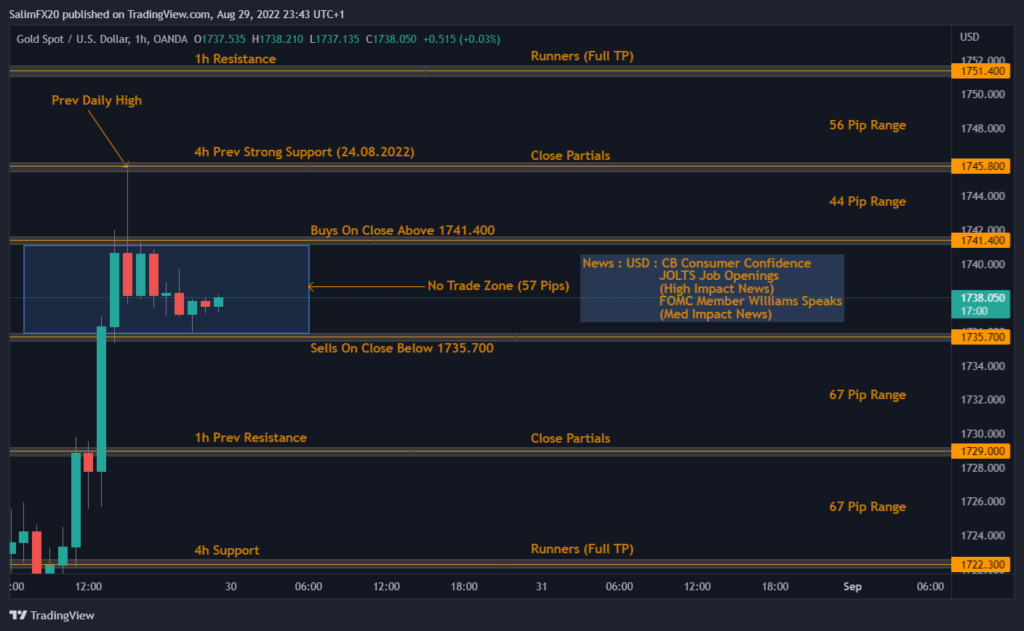Select the 1751.400 price label on the scale

point(981,71)
